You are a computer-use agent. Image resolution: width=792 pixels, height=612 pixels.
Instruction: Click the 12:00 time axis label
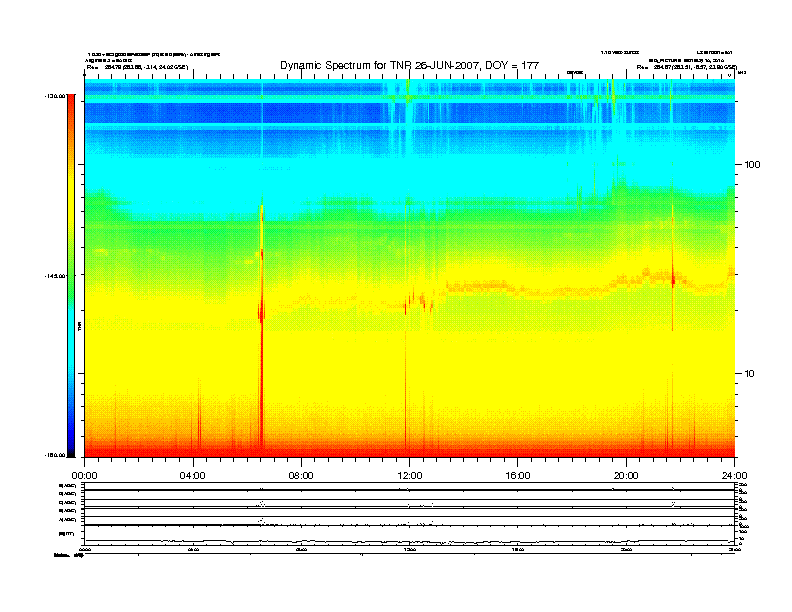pyautogui.click(x=410, y=476)
